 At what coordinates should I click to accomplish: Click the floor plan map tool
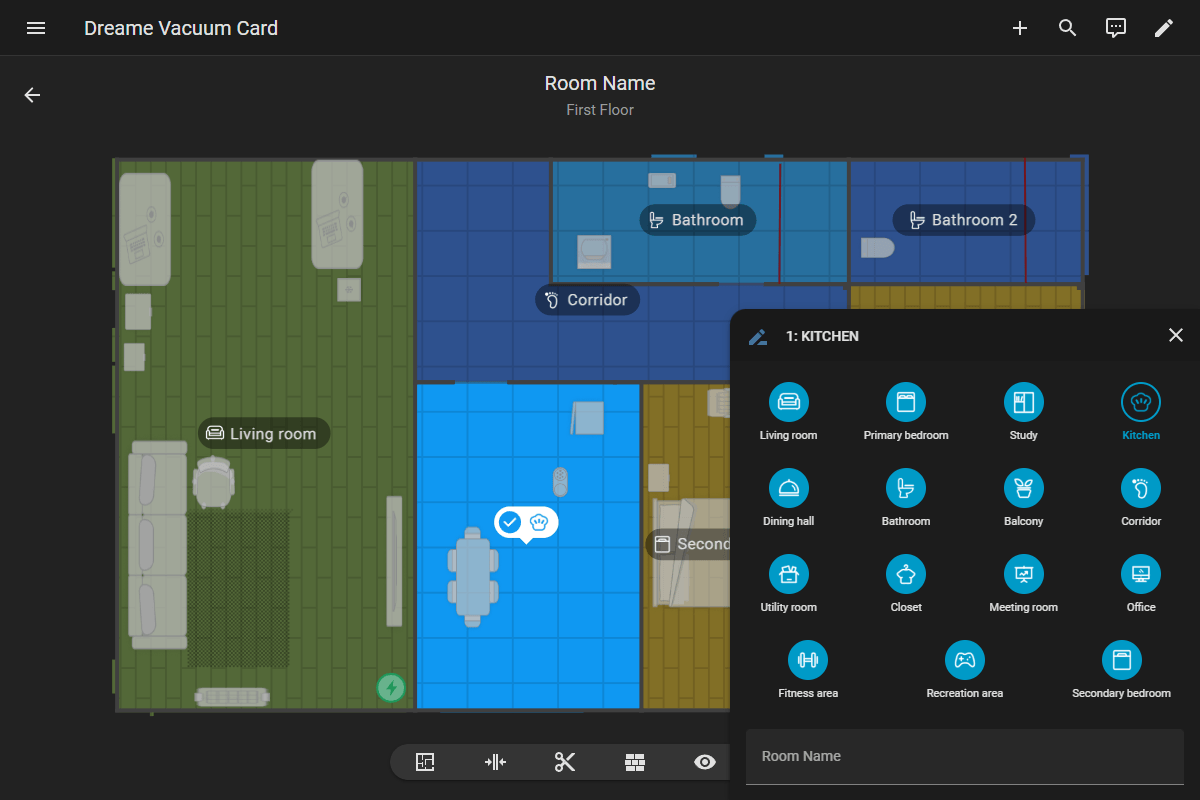[x=425, y=763]
